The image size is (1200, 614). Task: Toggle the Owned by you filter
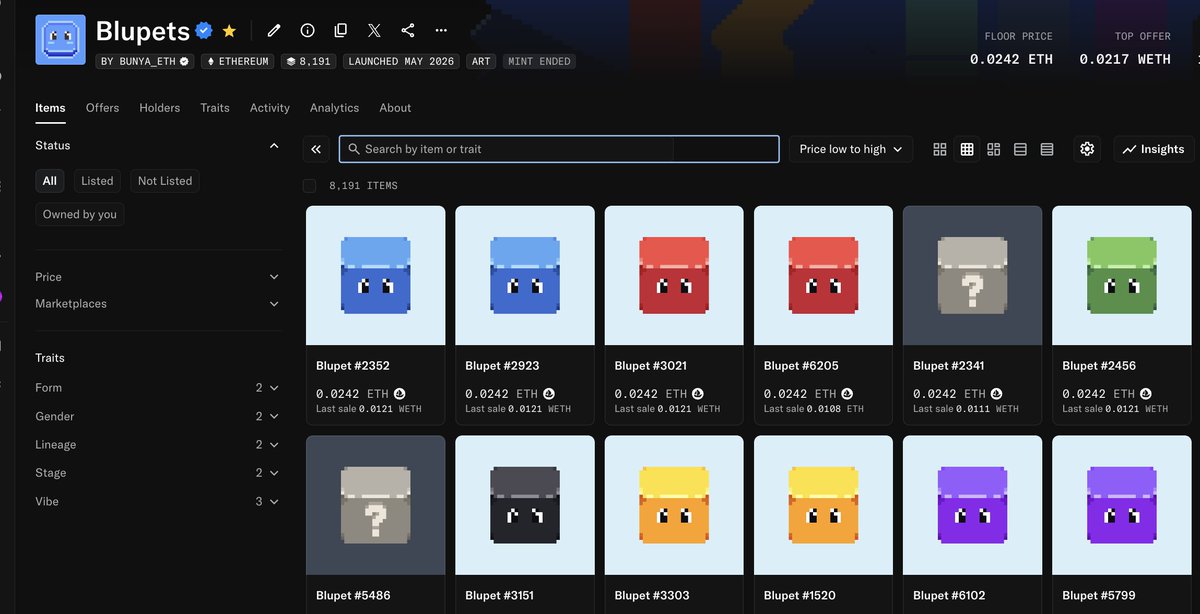tap(80, 214)
